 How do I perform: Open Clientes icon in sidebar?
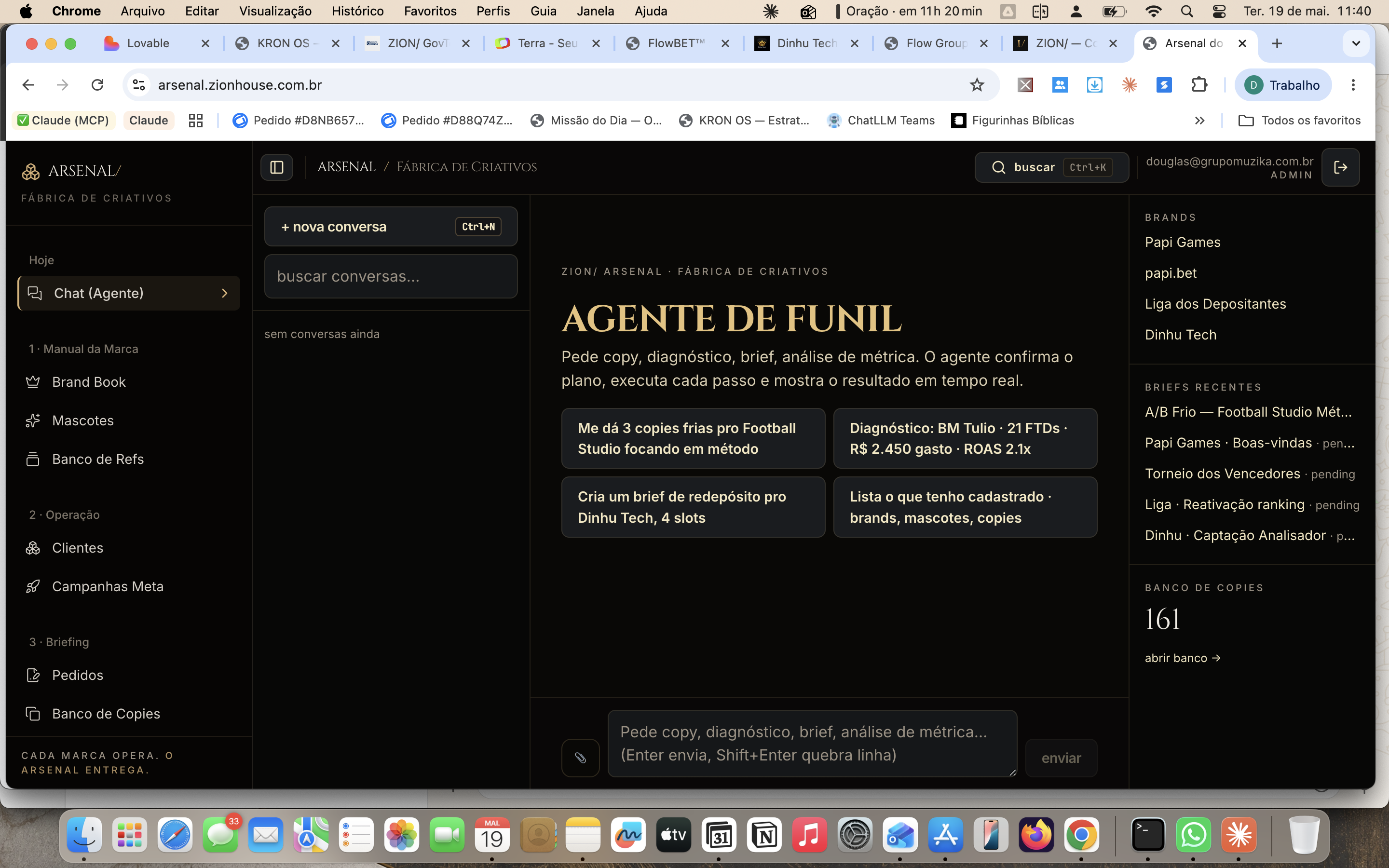click(x=33, y=548)
